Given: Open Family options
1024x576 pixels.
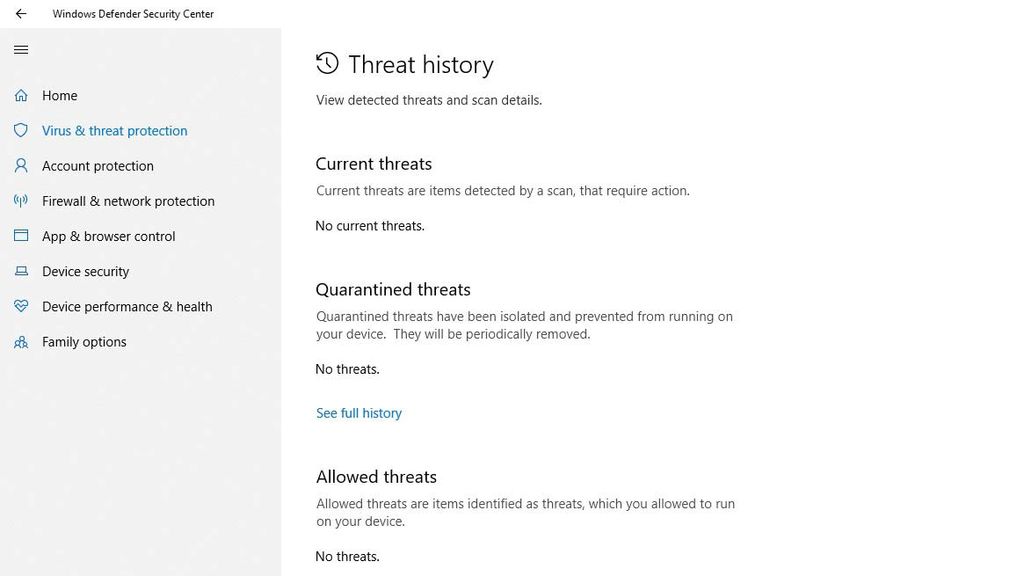Looking at the screenshot, I should 84,341.
